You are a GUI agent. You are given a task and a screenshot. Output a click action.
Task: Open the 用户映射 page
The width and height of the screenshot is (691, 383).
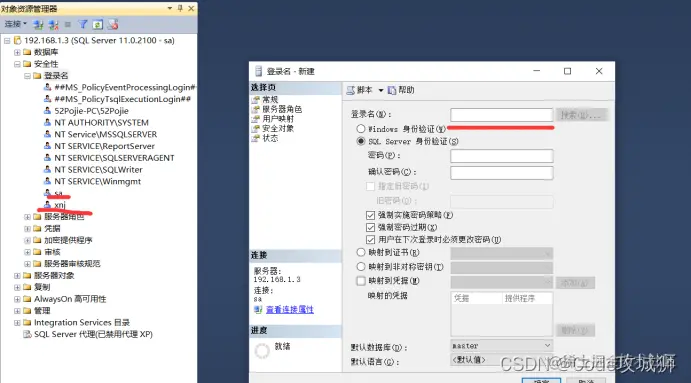278,119
